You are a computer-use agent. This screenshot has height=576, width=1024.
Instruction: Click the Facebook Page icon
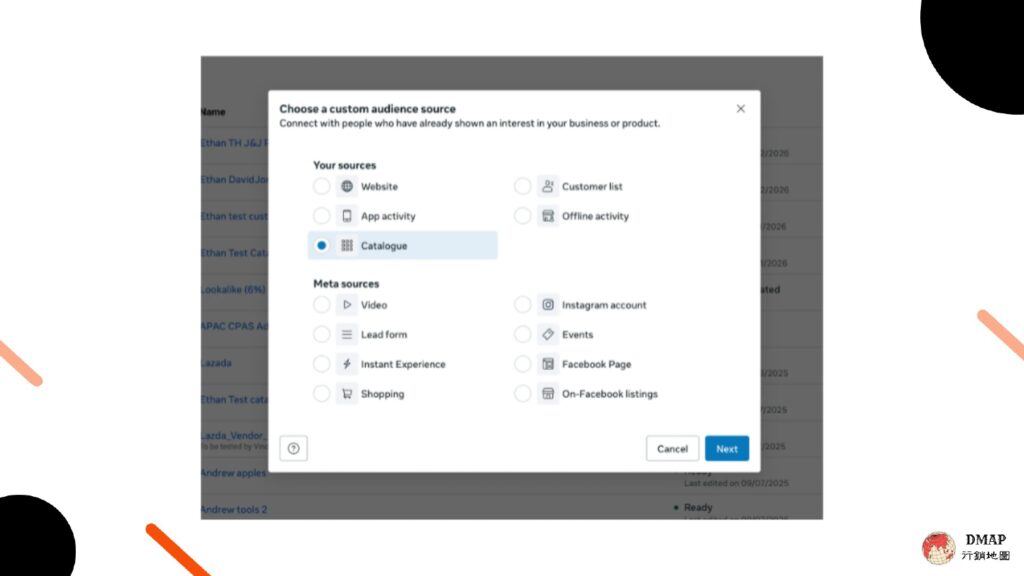(548, 364)
